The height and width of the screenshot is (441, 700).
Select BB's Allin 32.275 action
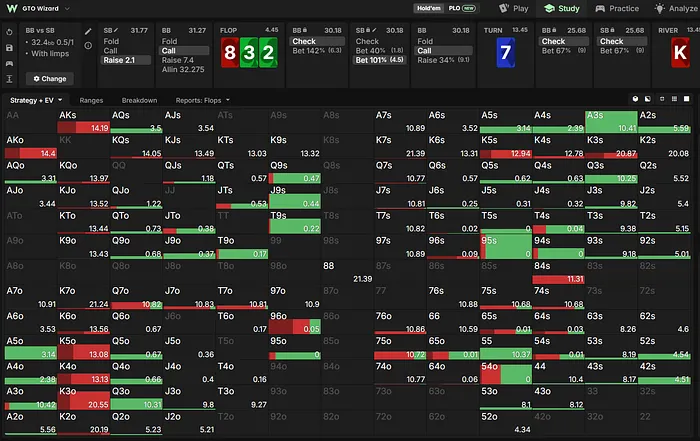[x=184, y=70]
